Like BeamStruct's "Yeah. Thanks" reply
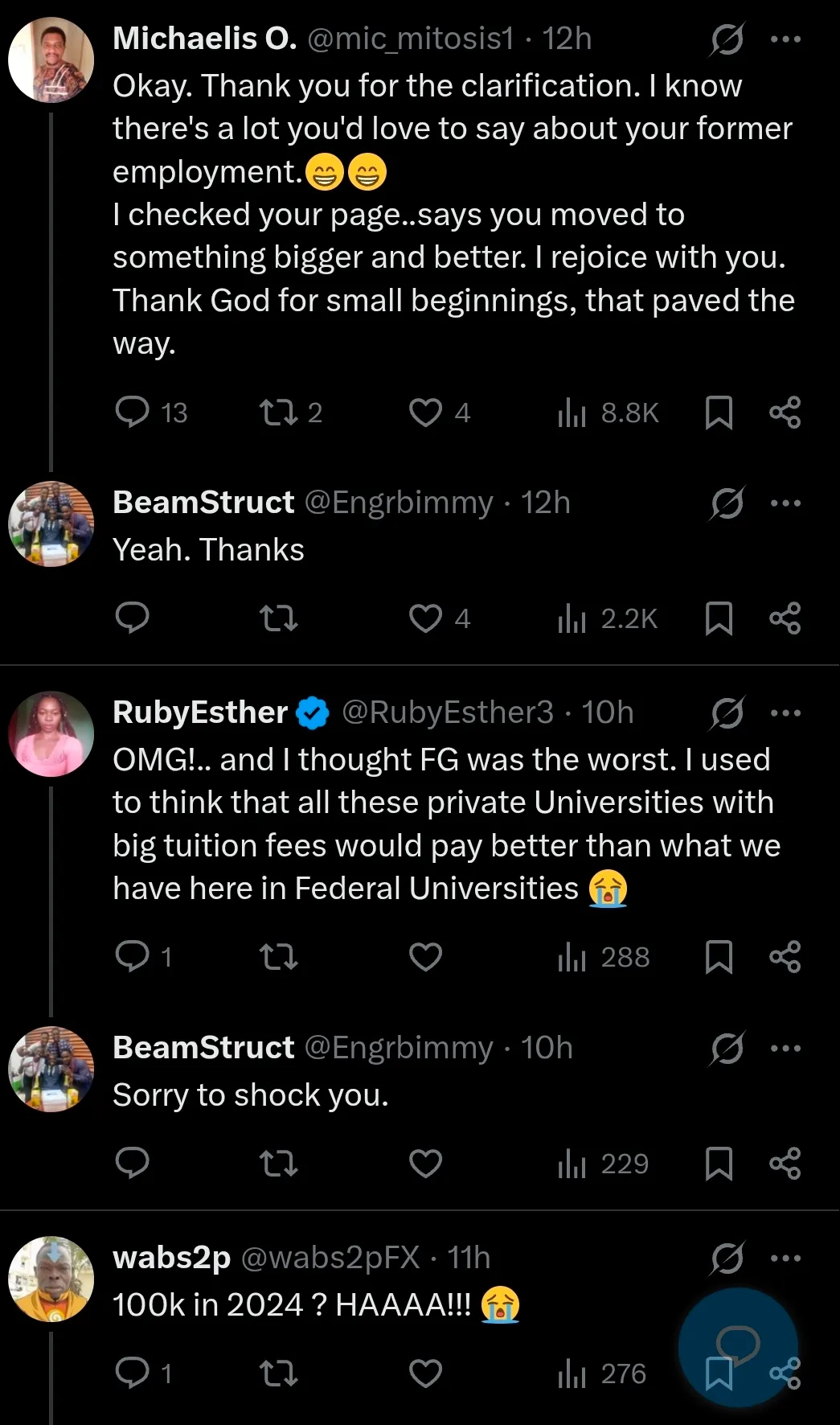The image size is (840, 1425). (x=425, y=618)
